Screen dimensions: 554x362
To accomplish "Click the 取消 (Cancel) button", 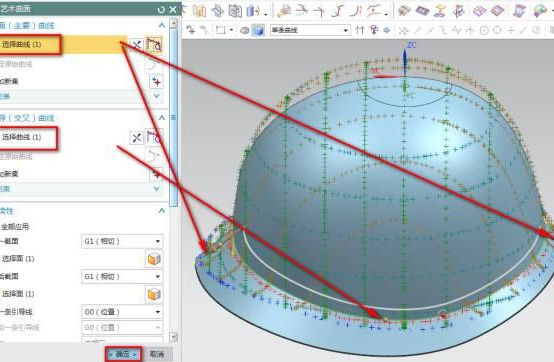I will [157, 354].
